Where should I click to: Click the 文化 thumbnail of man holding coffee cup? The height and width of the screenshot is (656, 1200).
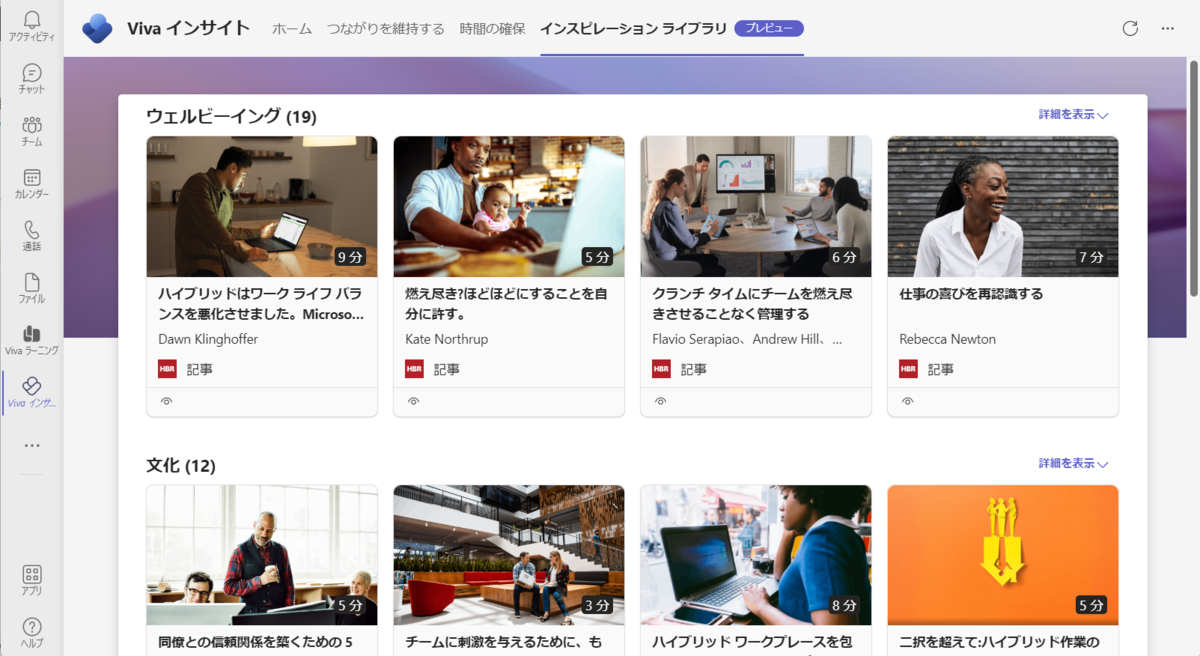262,555
